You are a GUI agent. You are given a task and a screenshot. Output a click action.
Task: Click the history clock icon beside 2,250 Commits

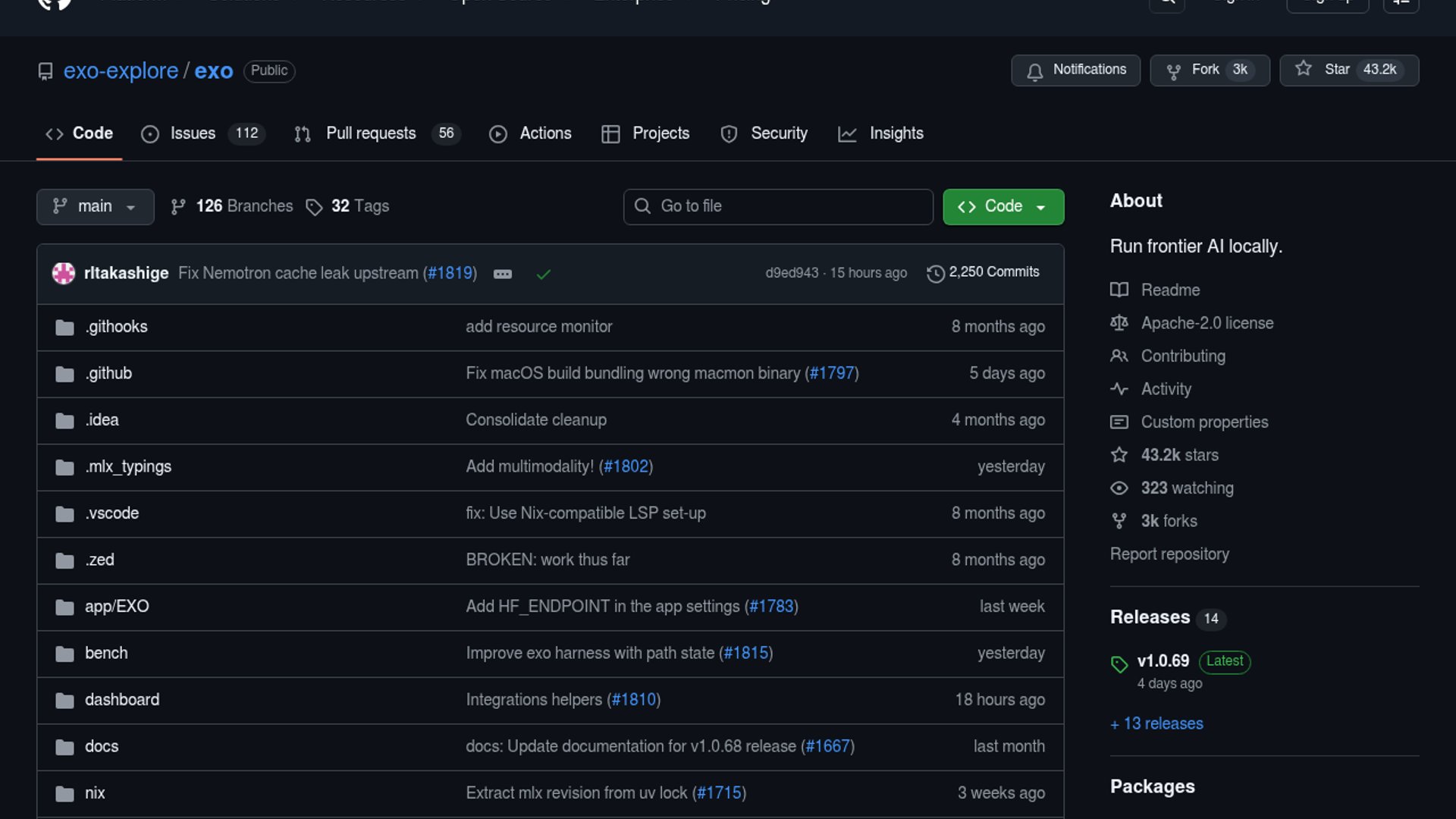[936, 273]
